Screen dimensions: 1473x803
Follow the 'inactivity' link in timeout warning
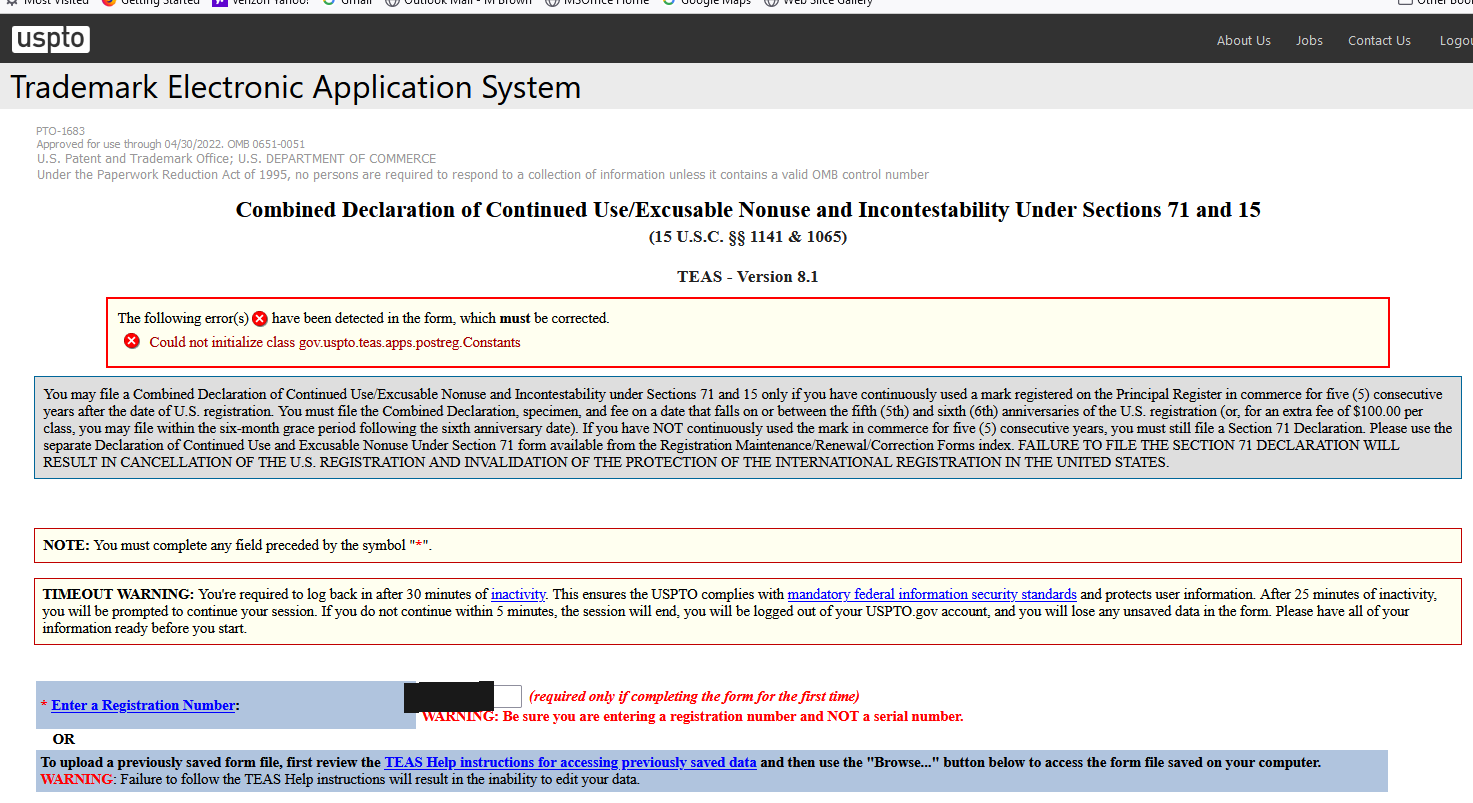pyautogui.click(x=518, y=594)
